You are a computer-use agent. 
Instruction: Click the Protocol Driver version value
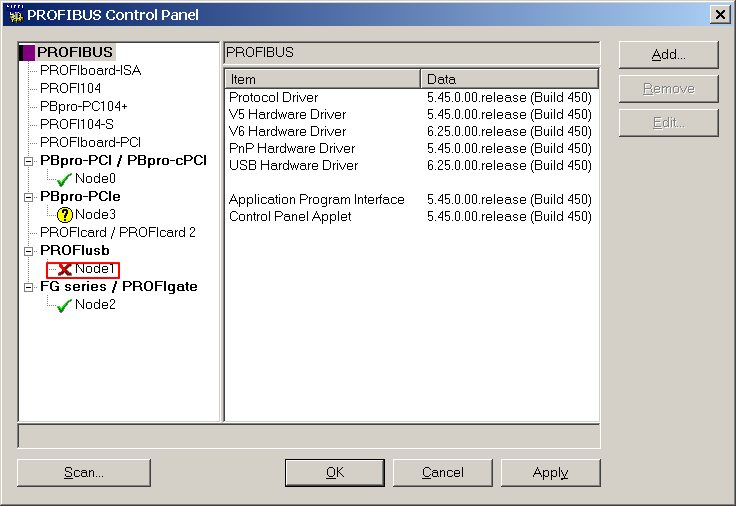pos(509,97)
